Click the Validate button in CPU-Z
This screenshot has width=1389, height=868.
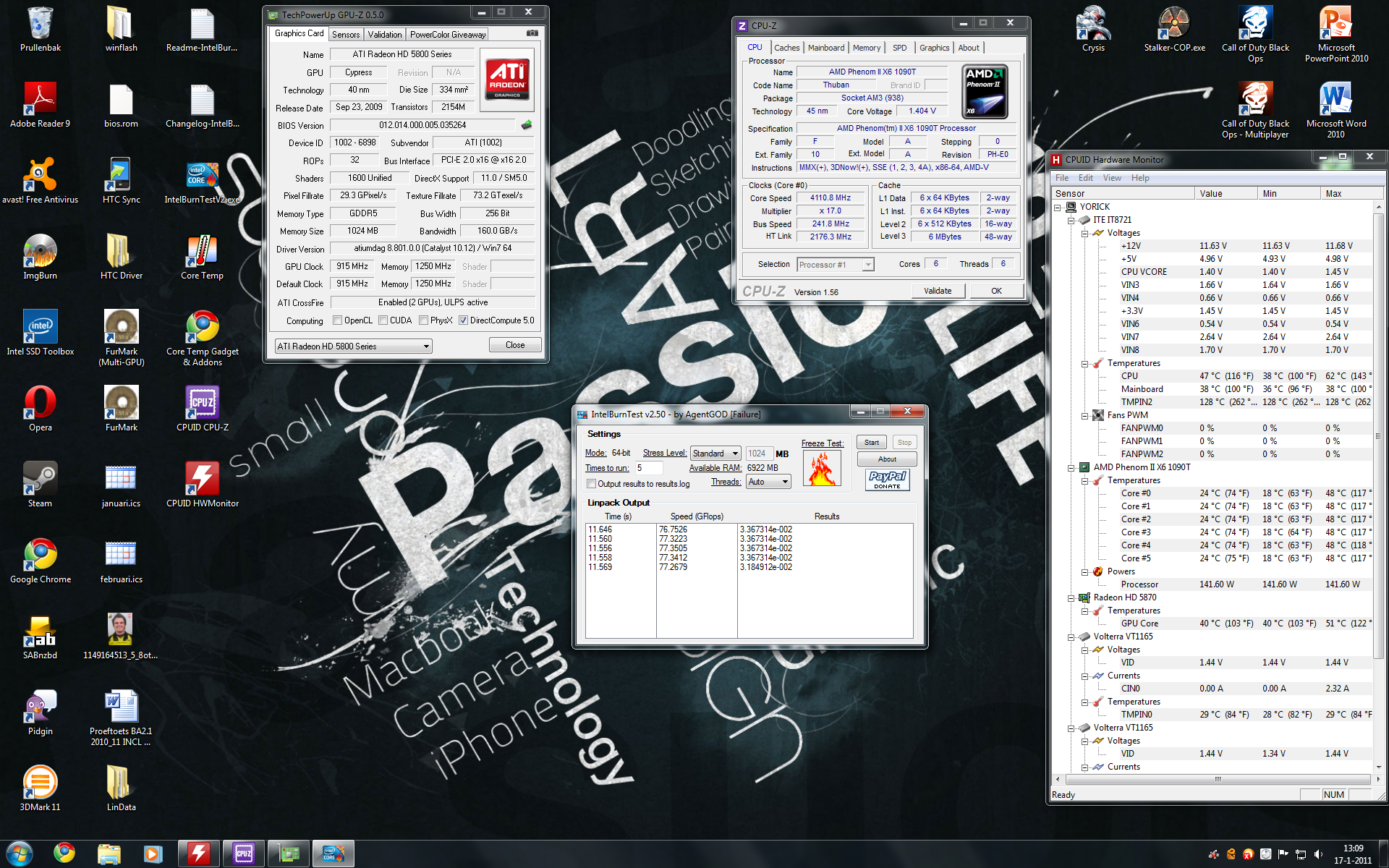click(938, 291)
